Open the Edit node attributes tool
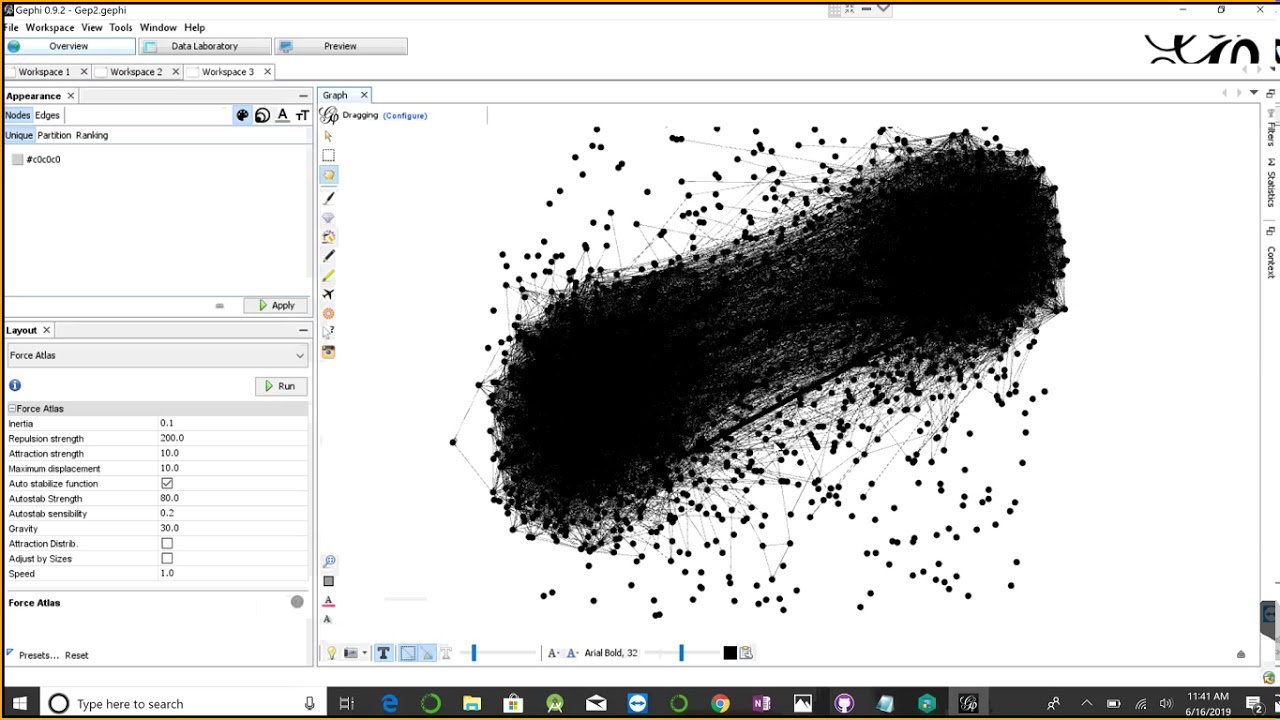 click(x=328, y=332)
